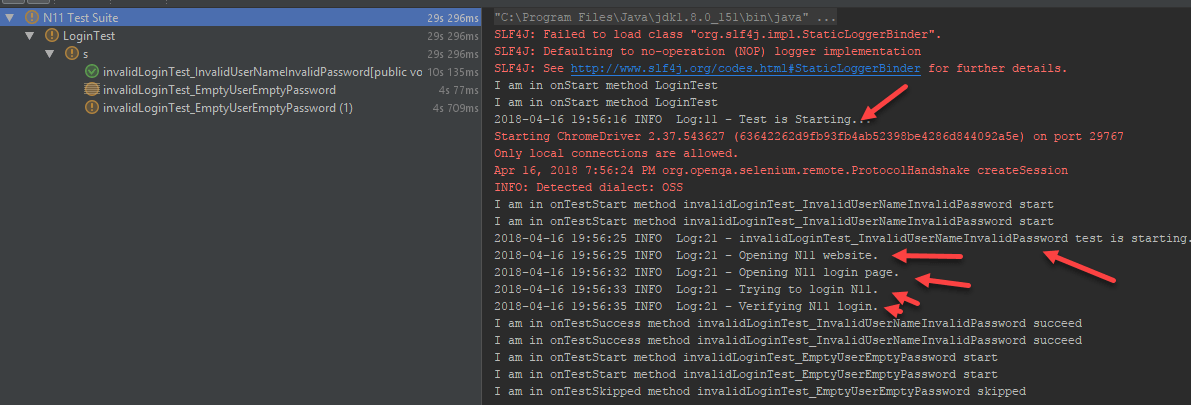
Task: Click the warning status icon of node 's'
Action: (72, 54)
